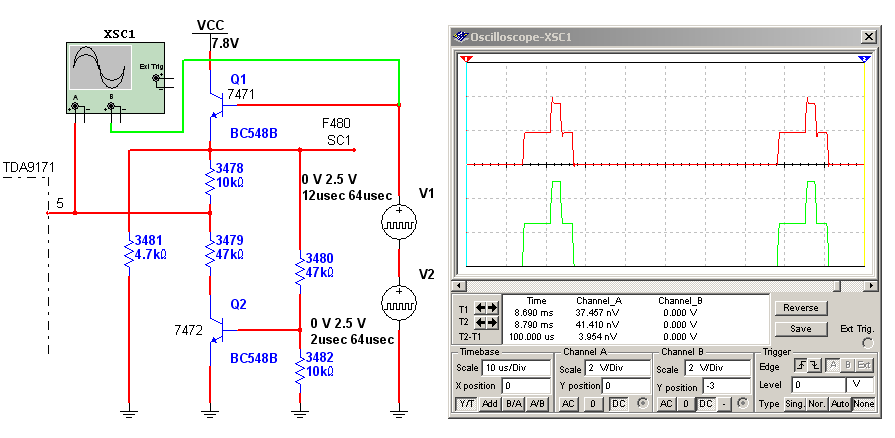Move cursor T1 with its arrow buttons
This screenshot has width=895, height=438.
(487, 309)
